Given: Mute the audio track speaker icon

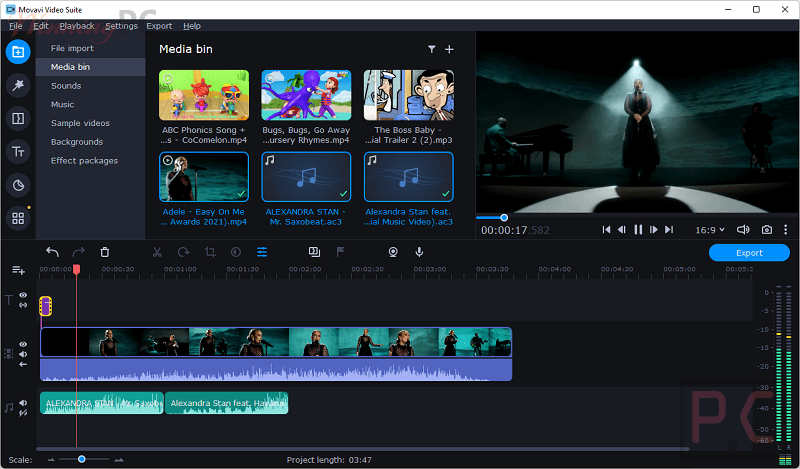Looking at the screenshot, I should click(x=23, y=403).
